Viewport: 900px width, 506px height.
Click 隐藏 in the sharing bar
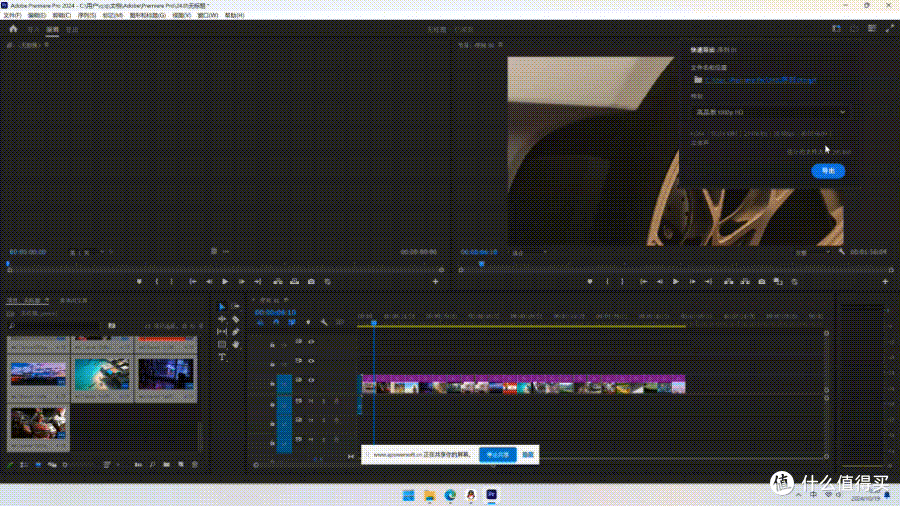(528, 454)
